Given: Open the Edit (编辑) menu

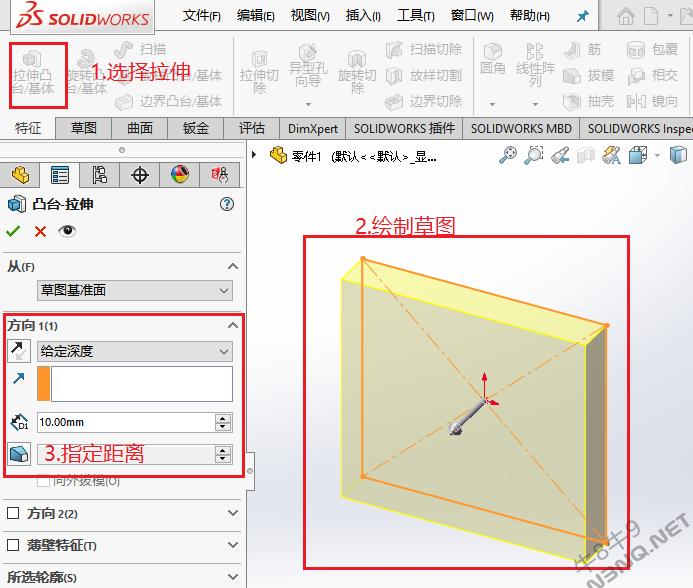Looking at the screenshot, I should pyautogui.click(x=255, y=16).
